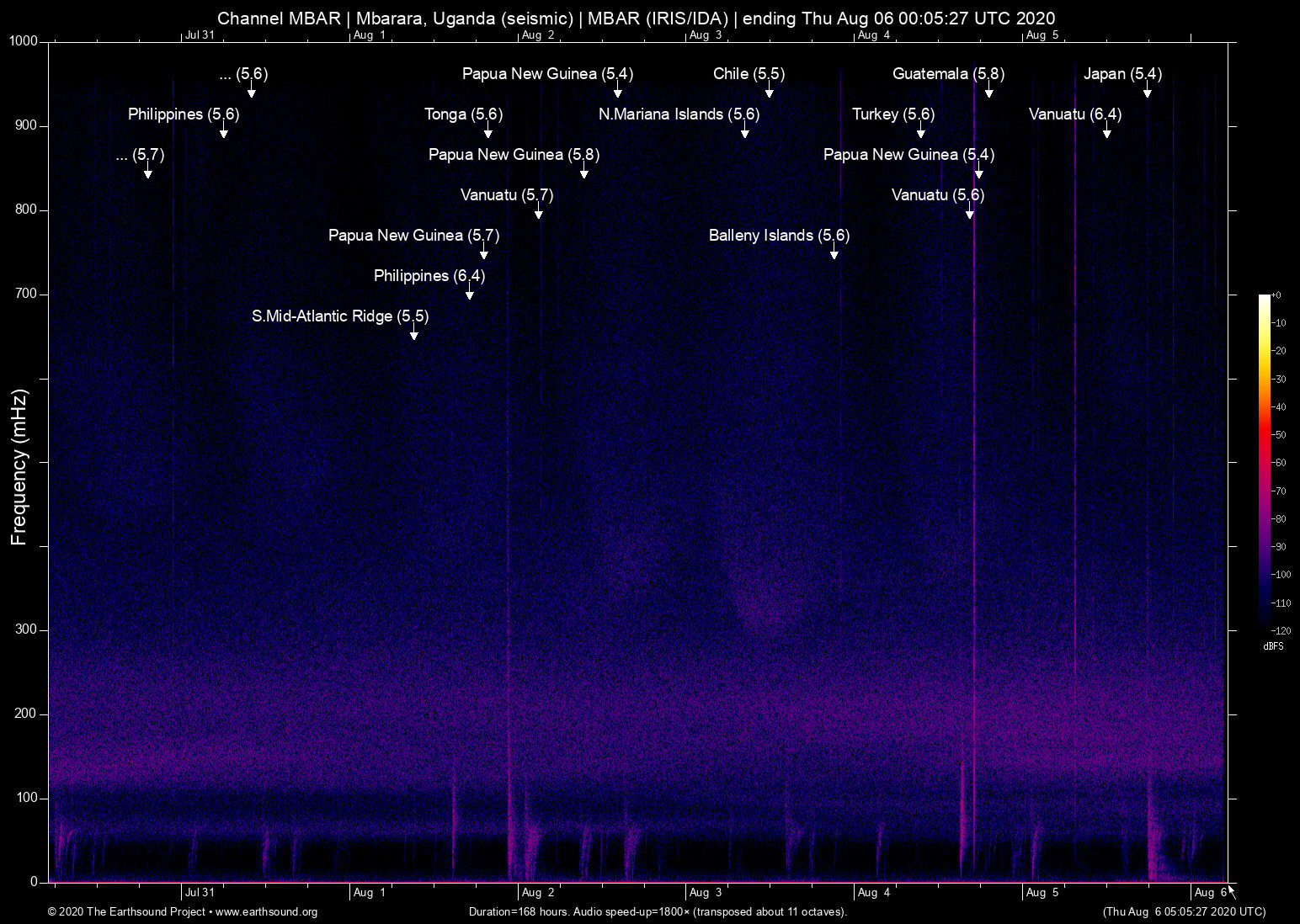Click the unnamed "... (5.7)" event label
This screenshot has width=1300, height=924.
pos(140,155)
